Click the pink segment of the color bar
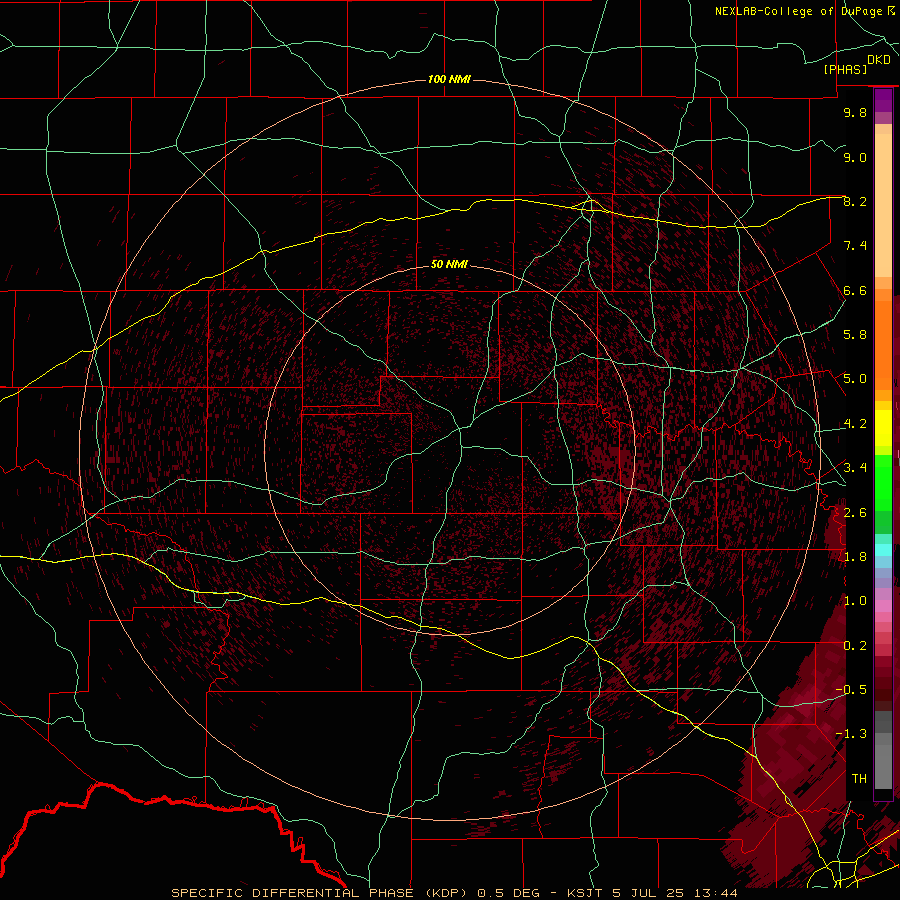Viewport: 900px width, 900px height. coord(883,606)
